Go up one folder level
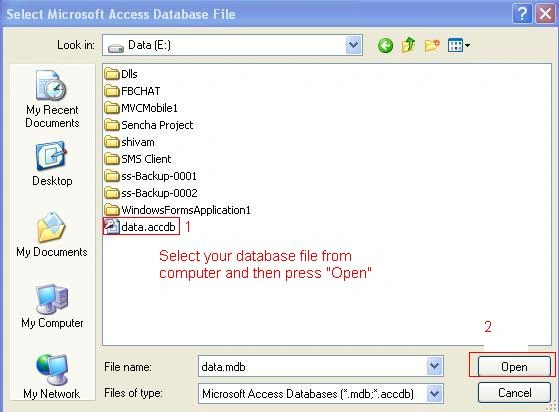Viewport: 559px width, 412px height. coord(409,45)
